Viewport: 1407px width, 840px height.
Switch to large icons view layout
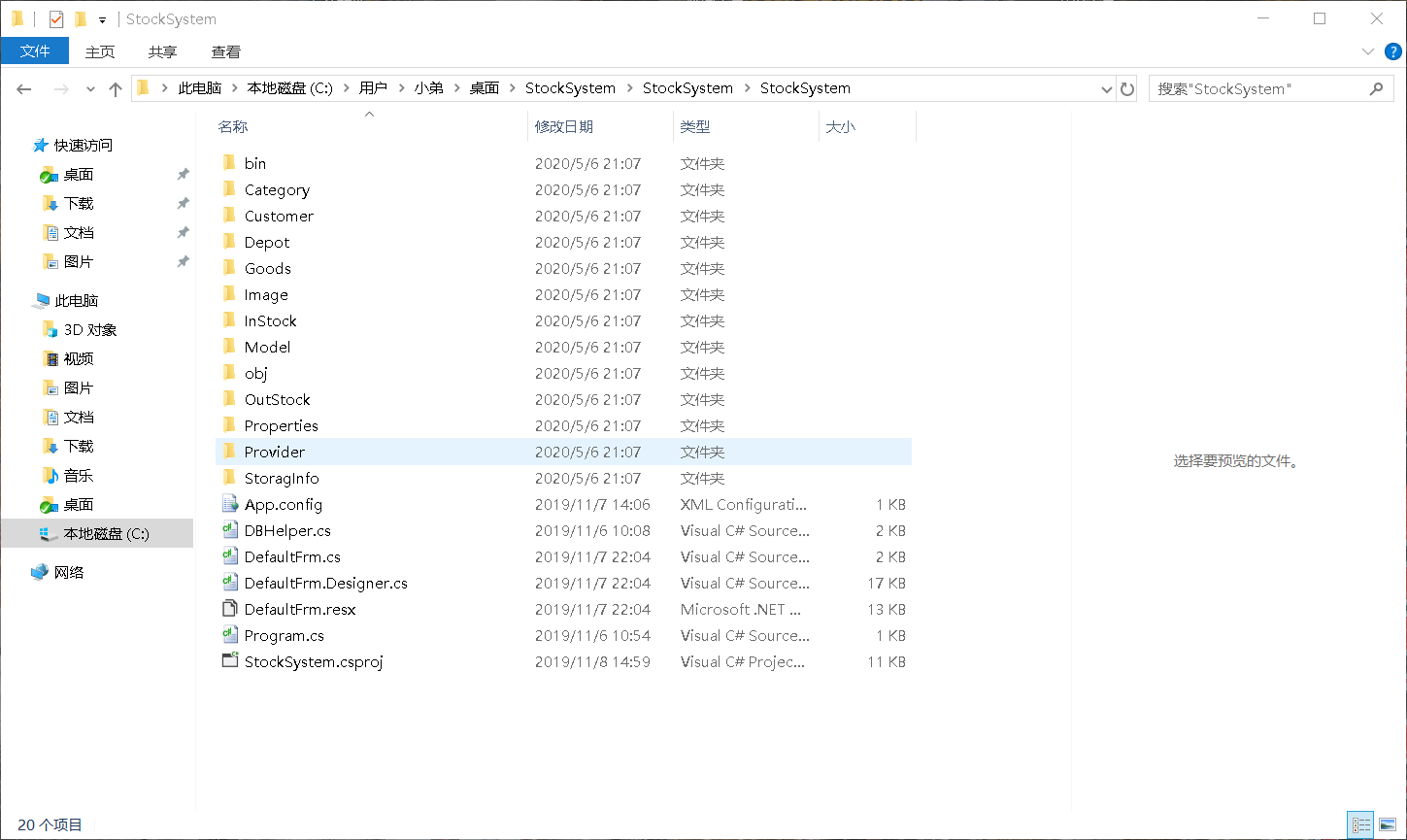coord(1388,825)
